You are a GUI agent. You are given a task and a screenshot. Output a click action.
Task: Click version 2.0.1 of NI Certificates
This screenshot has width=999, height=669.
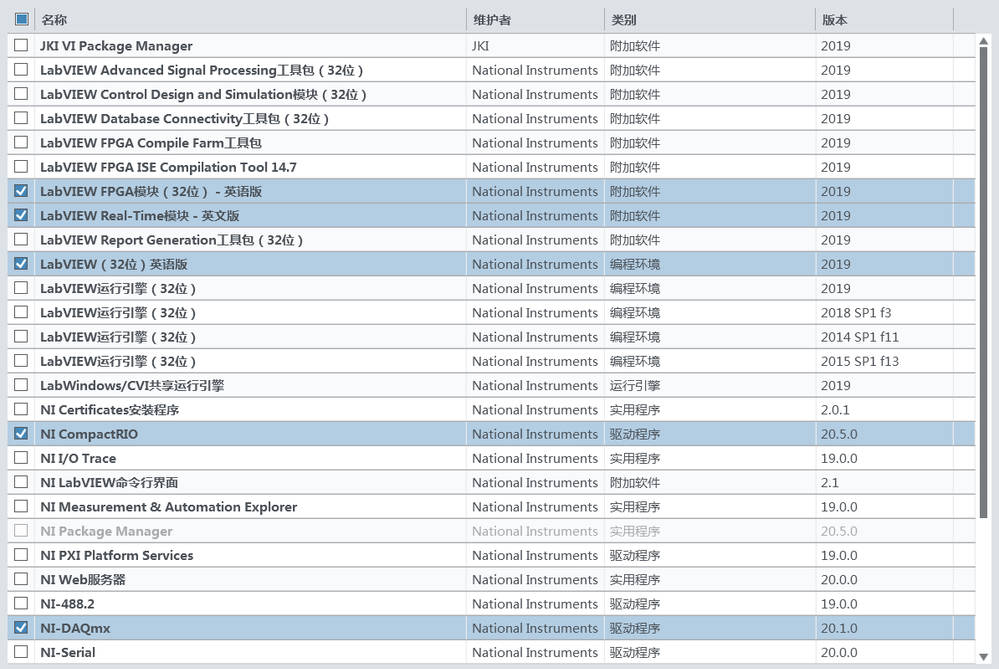[x=835, y=410]
